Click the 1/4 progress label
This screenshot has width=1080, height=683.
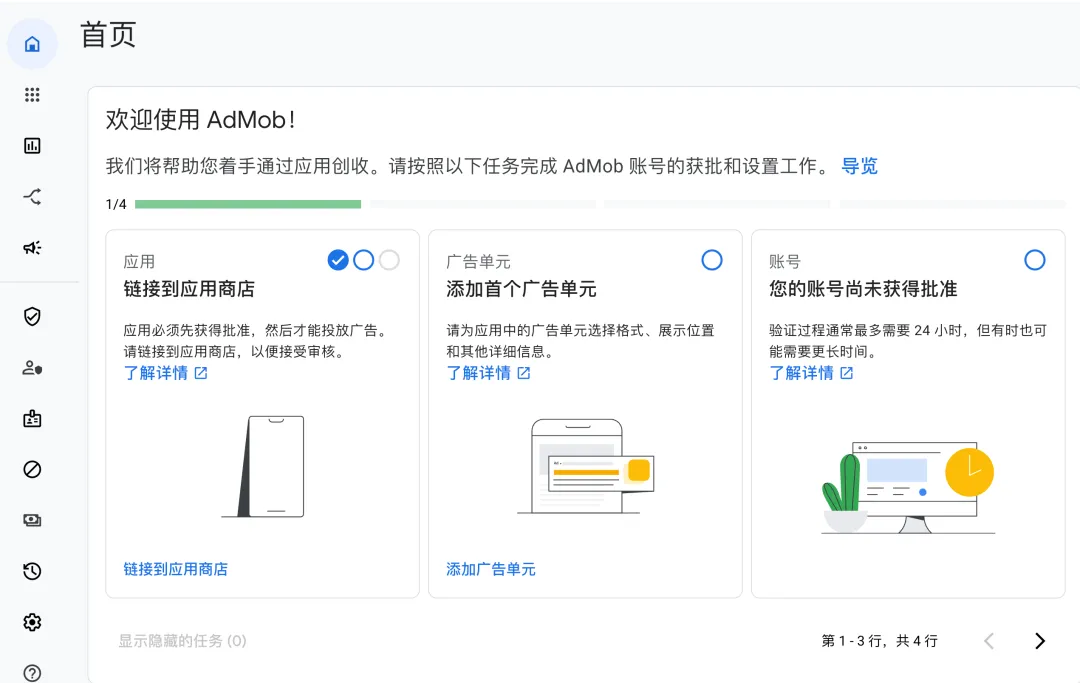tap(116, 204)
